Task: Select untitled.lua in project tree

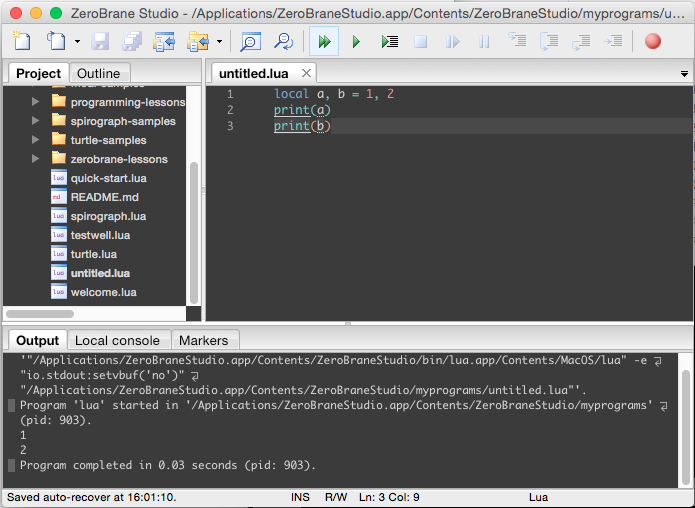Action: (101, 274)
